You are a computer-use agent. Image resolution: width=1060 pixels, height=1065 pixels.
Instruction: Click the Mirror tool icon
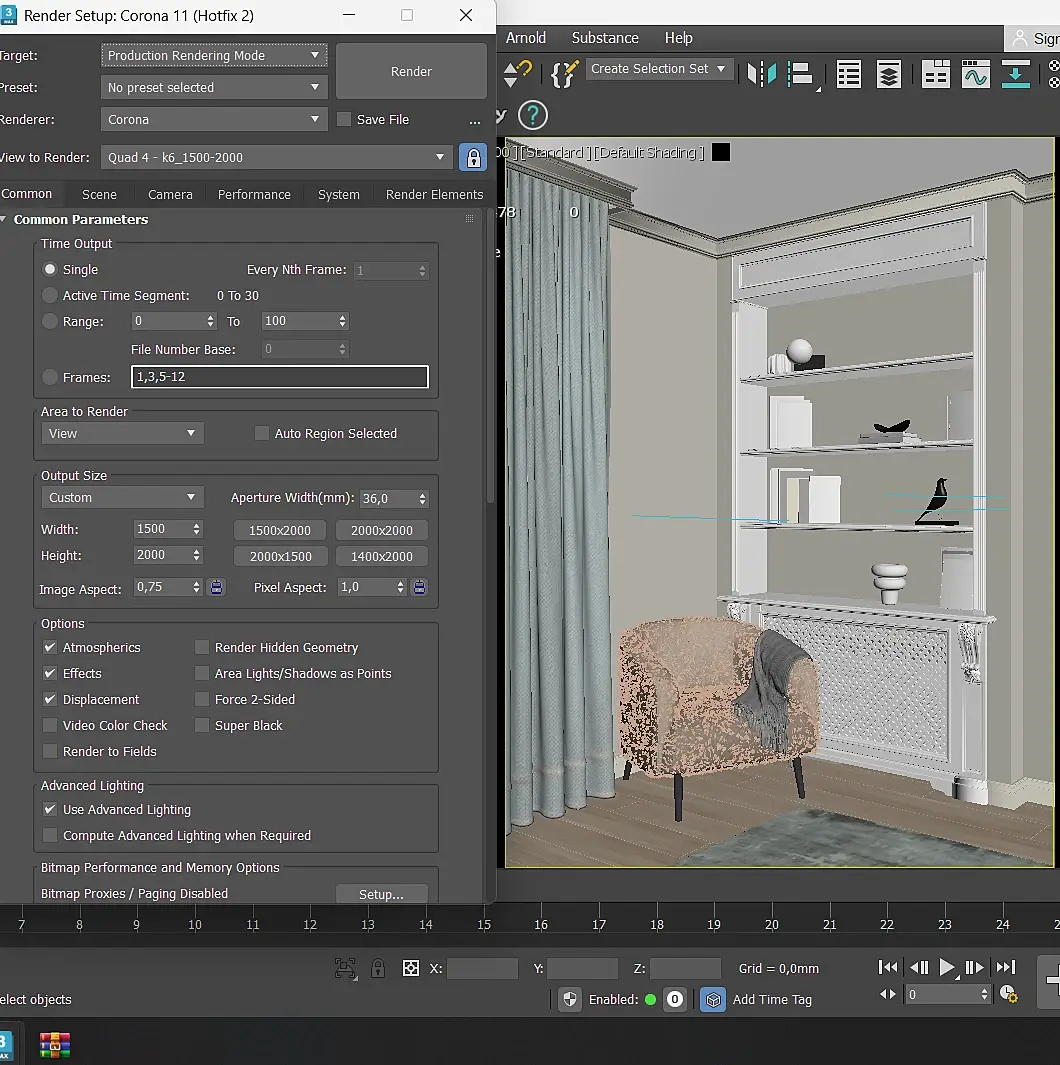pos(762,74)
